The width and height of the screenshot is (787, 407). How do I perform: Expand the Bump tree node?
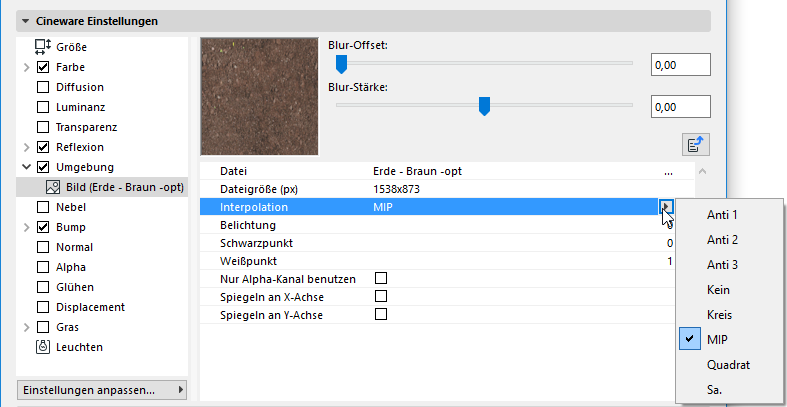[27, 227]
